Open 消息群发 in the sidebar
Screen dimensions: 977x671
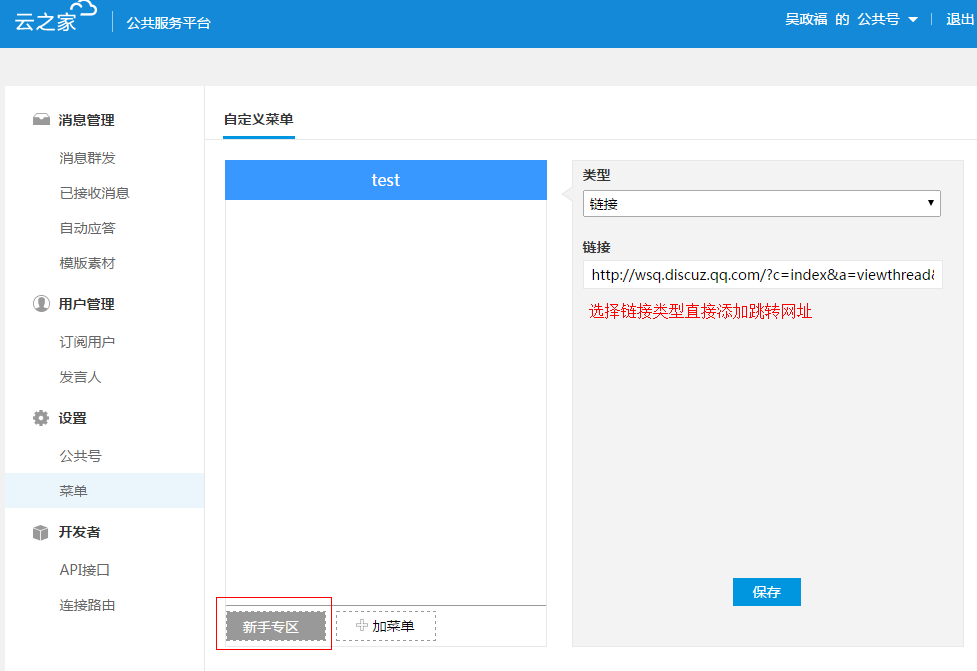coord(88,158)
